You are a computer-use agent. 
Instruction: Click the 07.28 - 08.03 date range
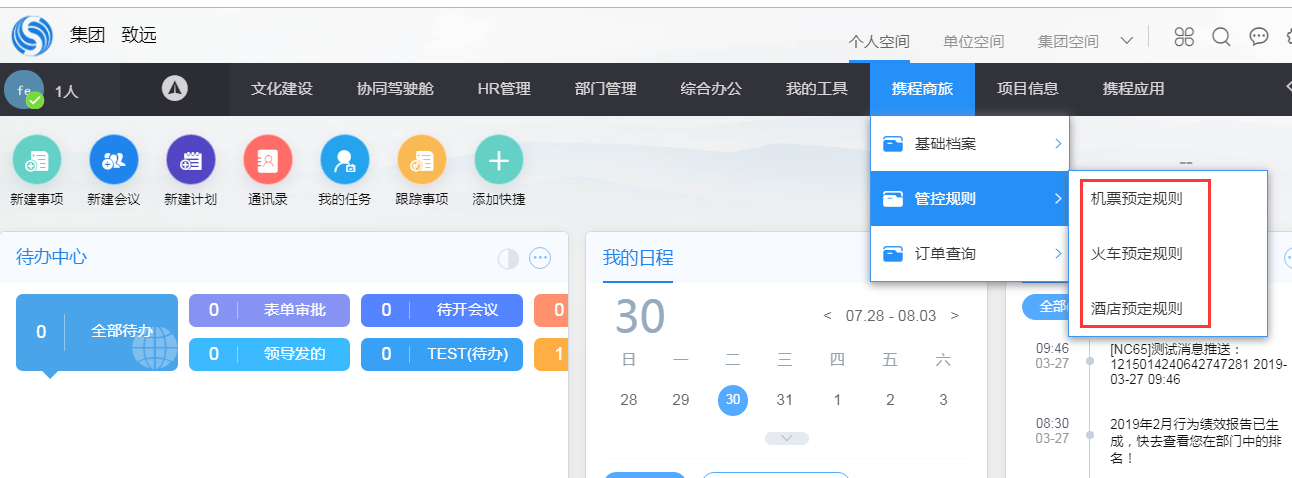tap(891, 316)
